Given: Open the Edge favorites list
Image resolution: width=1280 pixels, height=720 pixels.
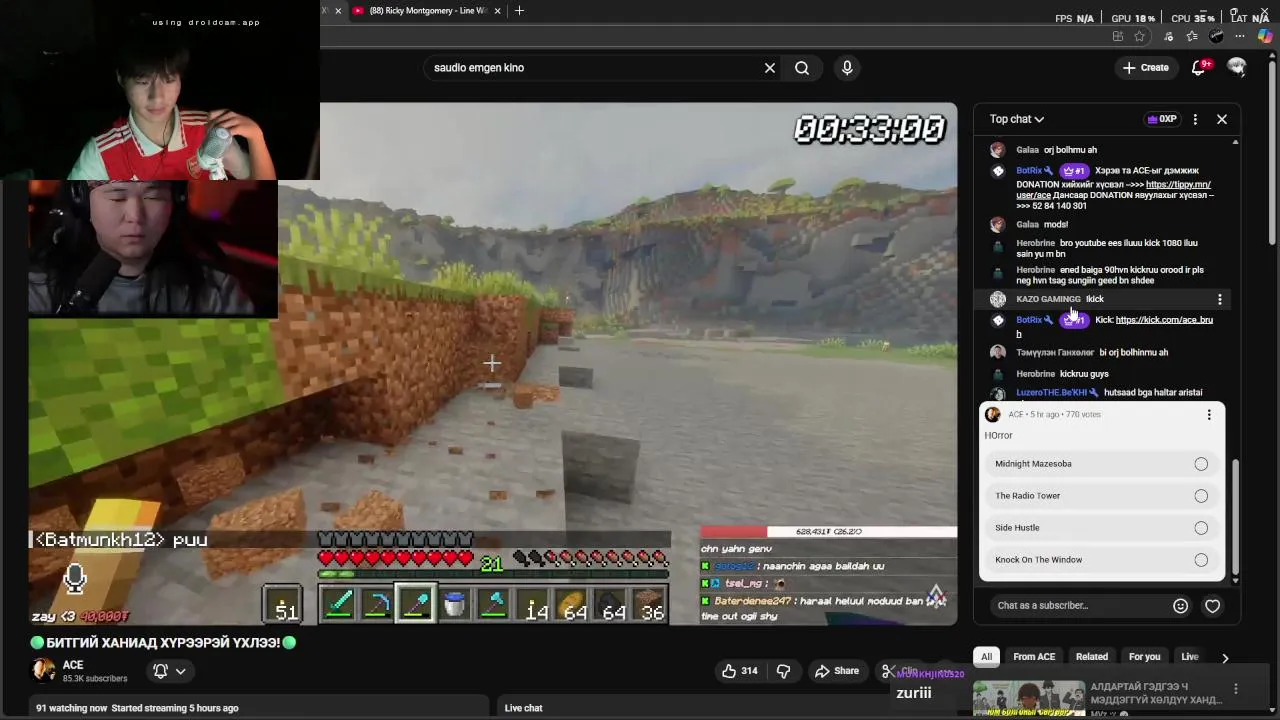Looking at the screenshot, I should 1192,37.
